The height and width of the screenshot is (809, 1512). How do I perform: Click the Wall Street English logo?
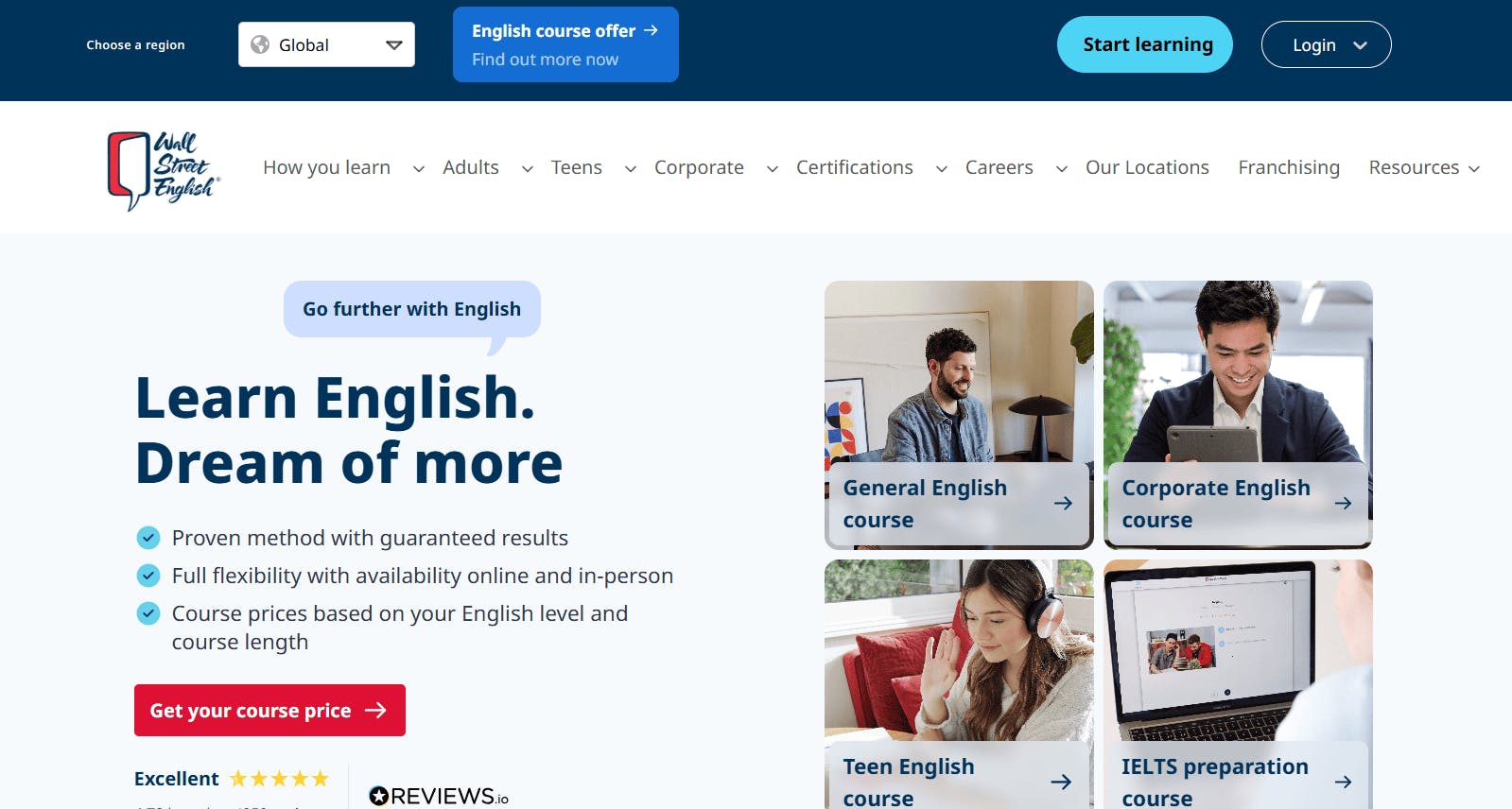[164, 170]
